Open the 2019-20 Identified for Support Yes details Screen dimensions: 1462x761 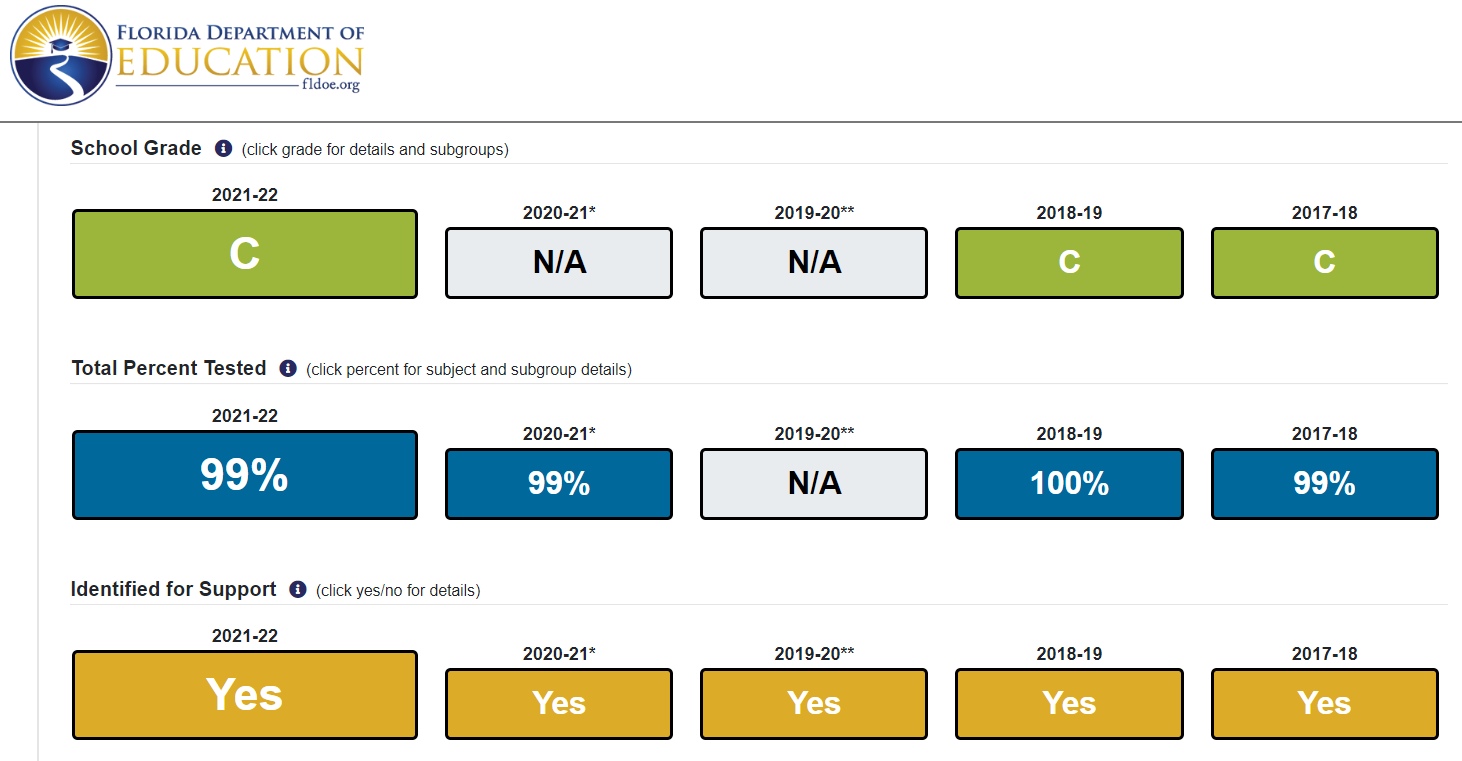pos(814,704)
